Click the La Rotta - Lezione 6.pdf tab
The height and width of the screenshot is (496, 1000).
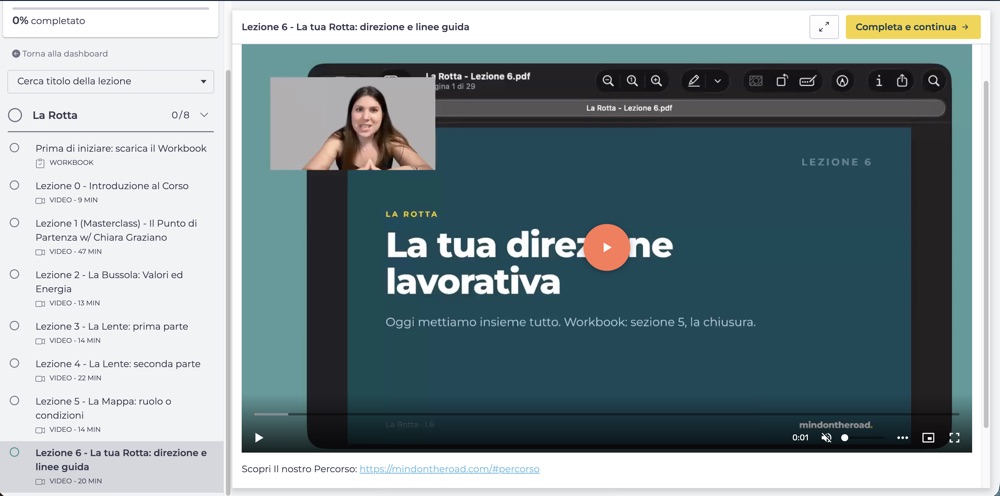coord(629,108)
